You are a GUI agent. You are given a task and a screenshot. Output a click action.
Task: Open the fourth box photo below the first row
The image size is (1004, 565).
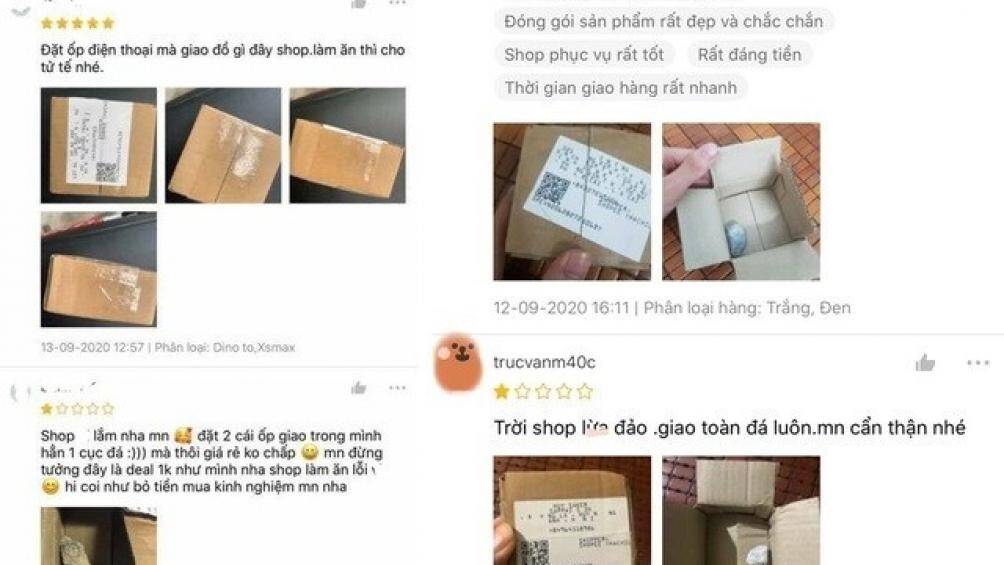point(99,270)
